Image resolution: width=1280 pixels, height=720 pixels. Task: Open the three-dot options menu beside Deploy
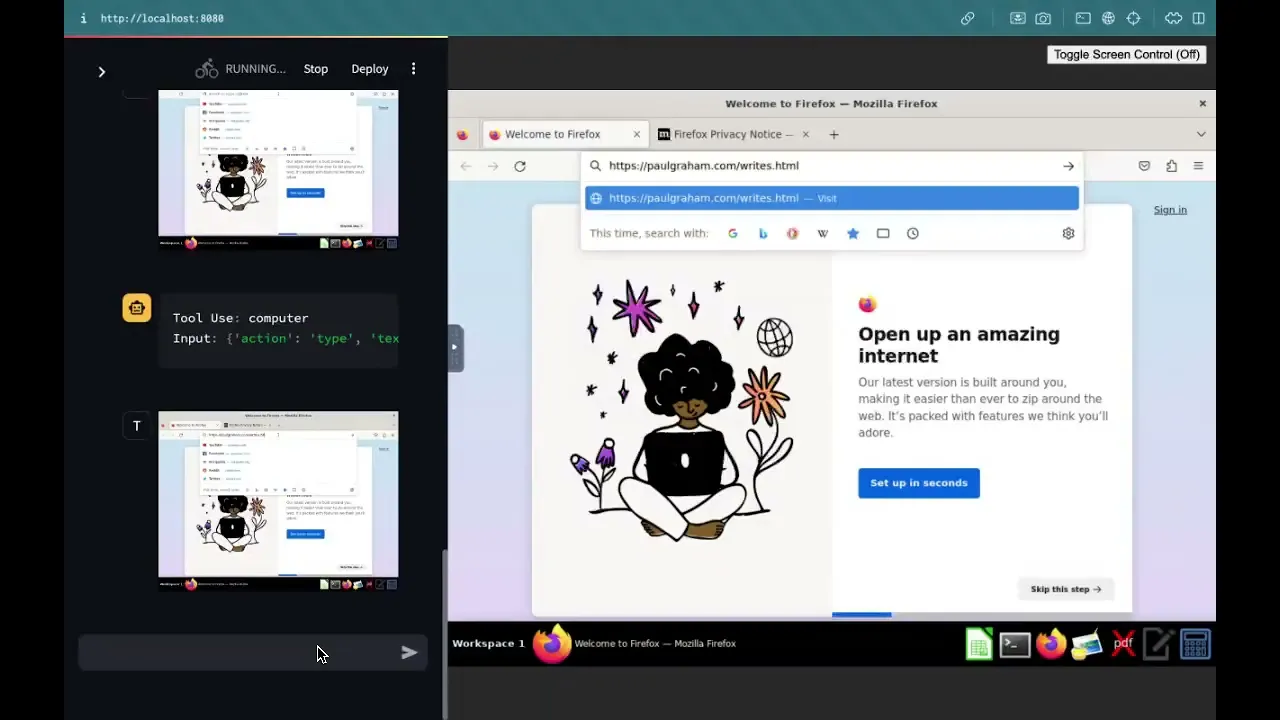413,69
